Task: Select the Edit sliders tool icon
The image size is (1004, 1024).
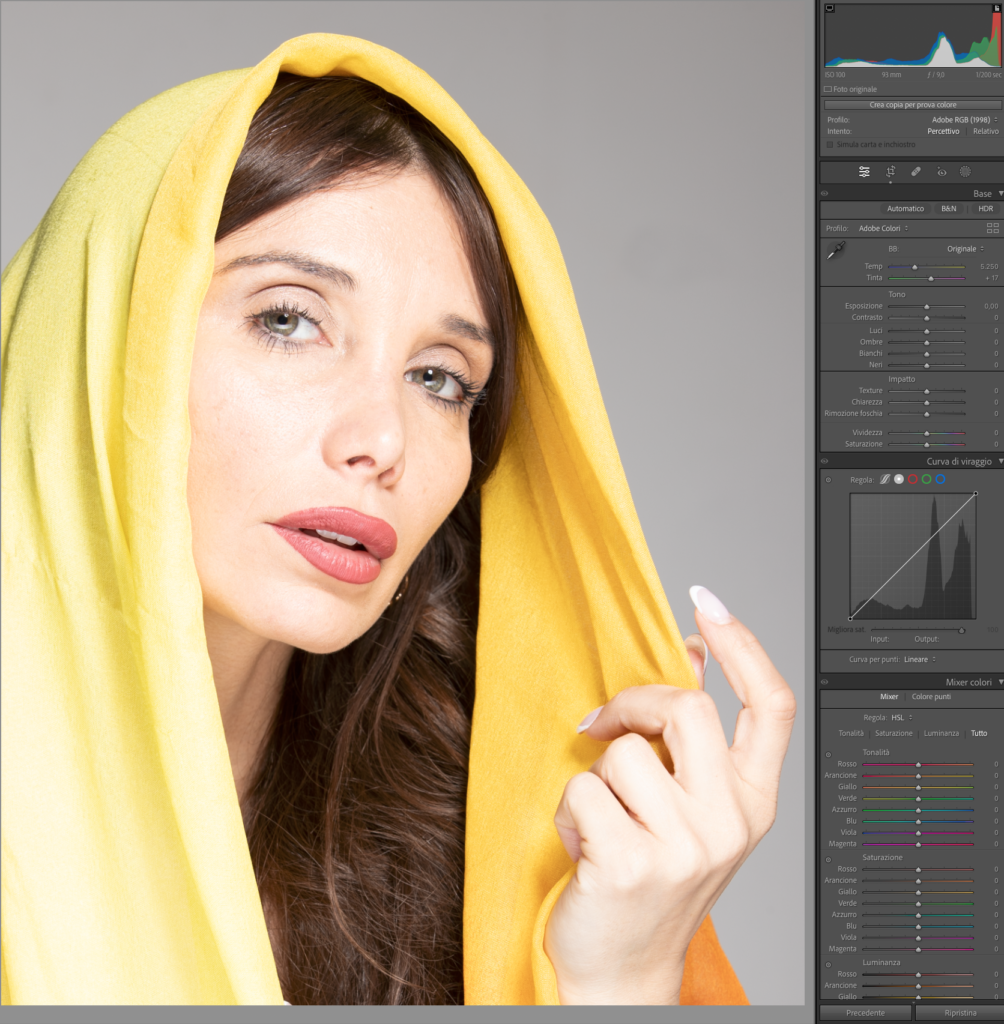Action: (864, 172)
